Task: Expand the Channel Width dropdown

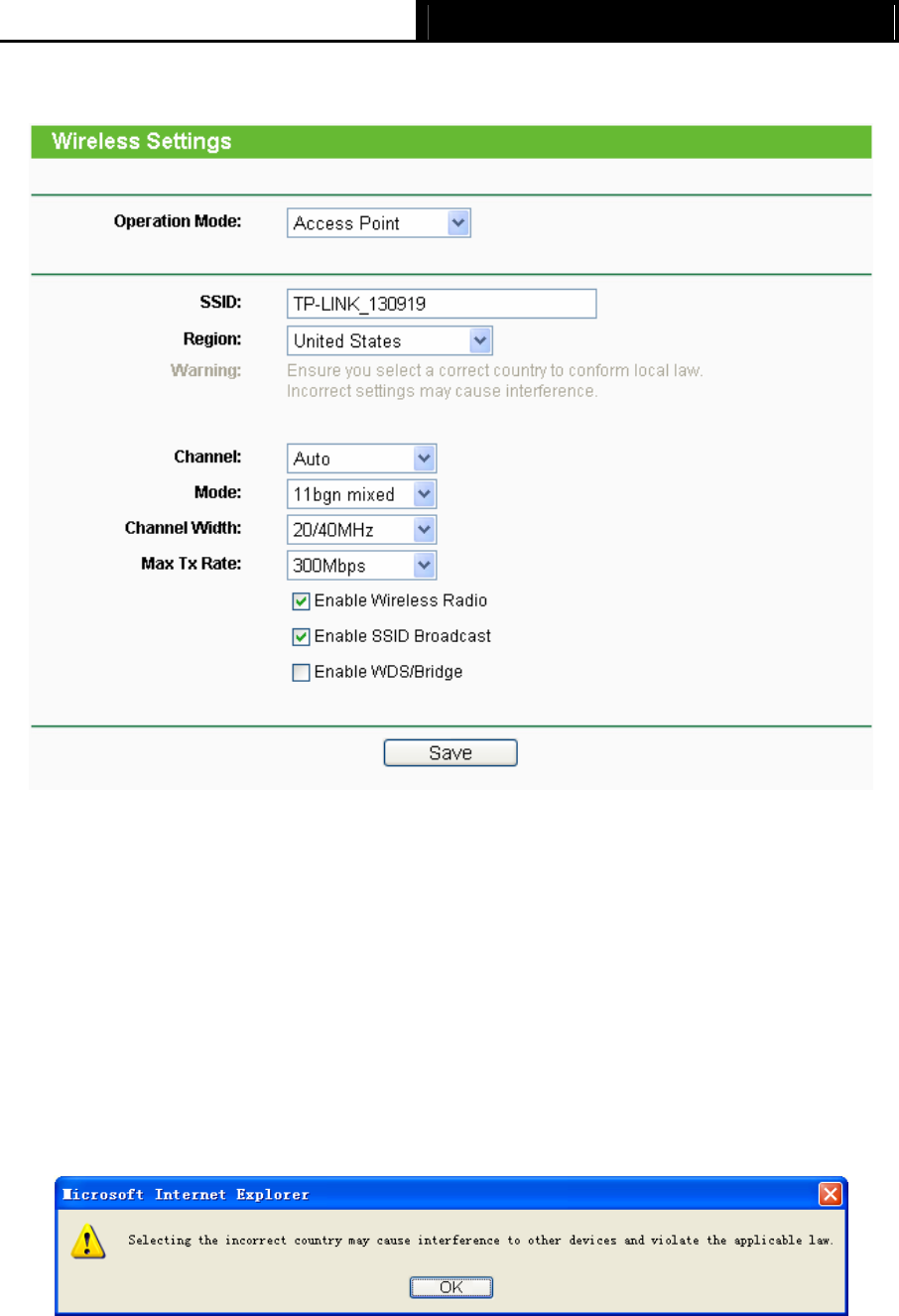Action: point(361,530)
